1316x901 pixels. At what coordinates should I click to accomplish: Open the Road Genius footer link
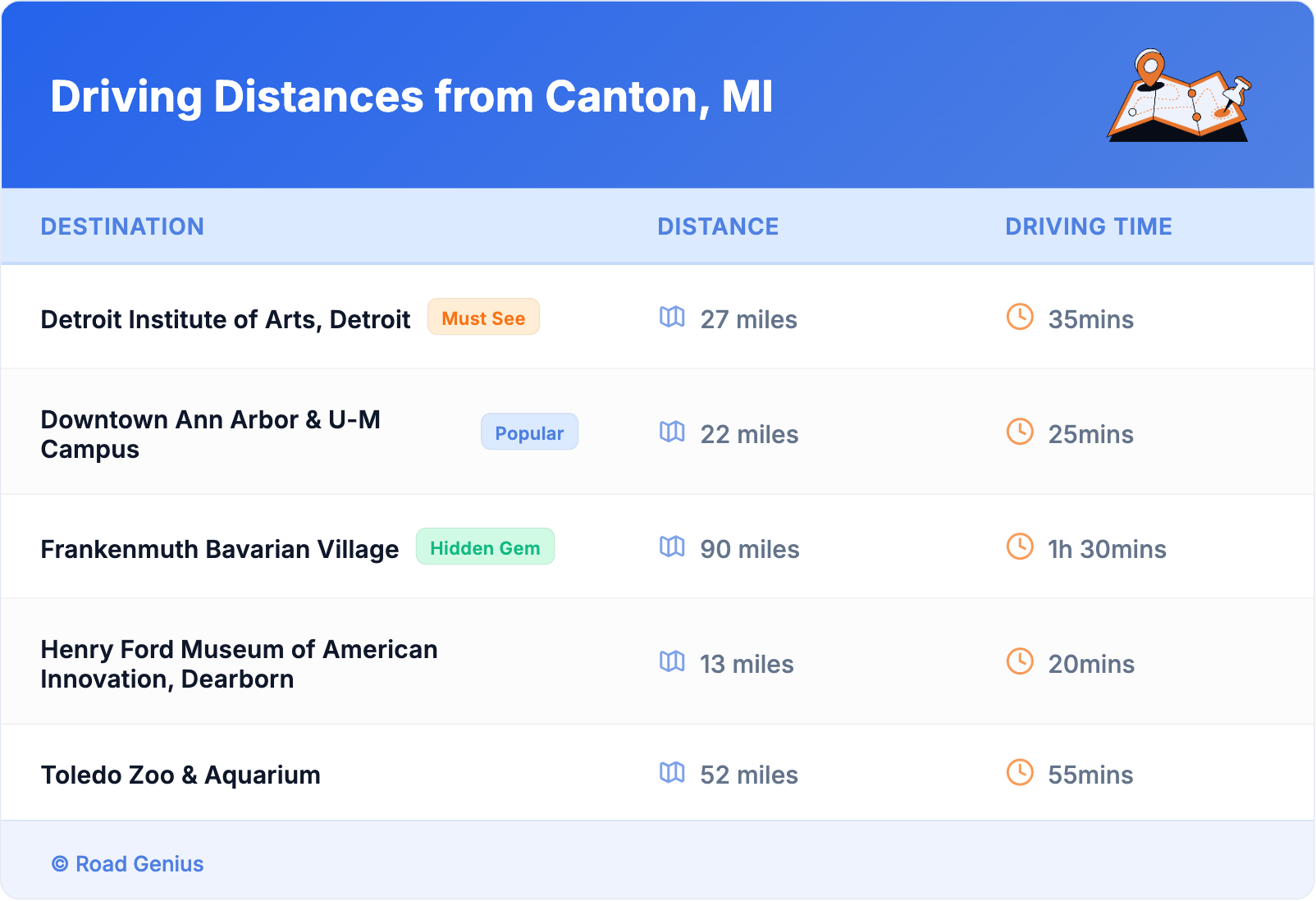139,864
